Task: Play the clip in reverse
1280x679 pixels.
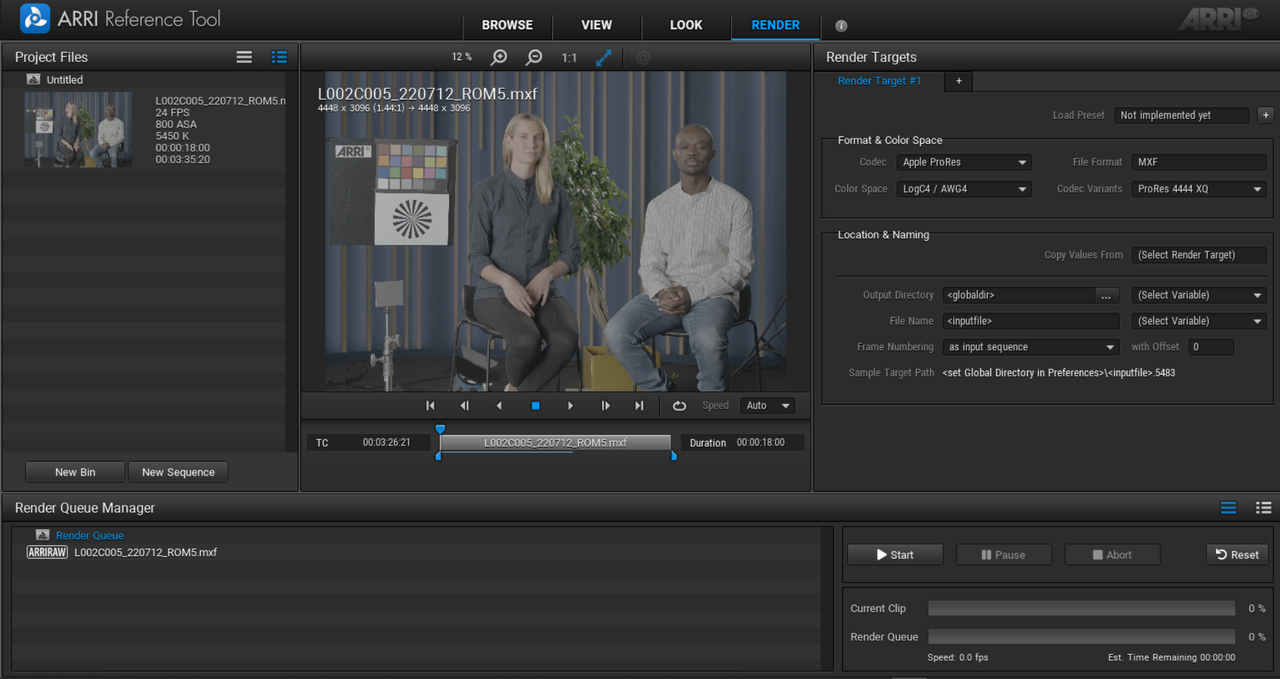Action: 500,406
